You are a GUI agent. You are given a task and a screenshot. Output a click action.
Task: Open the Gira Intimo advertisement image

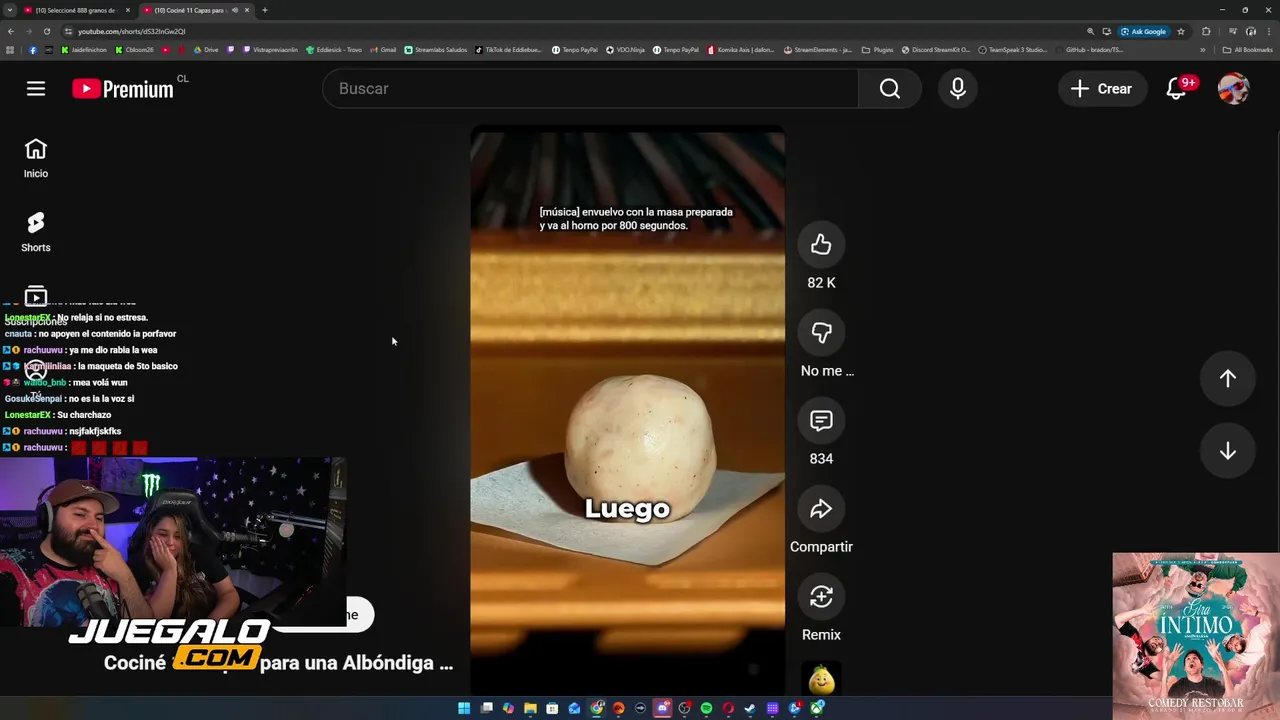click(1196, 636)
